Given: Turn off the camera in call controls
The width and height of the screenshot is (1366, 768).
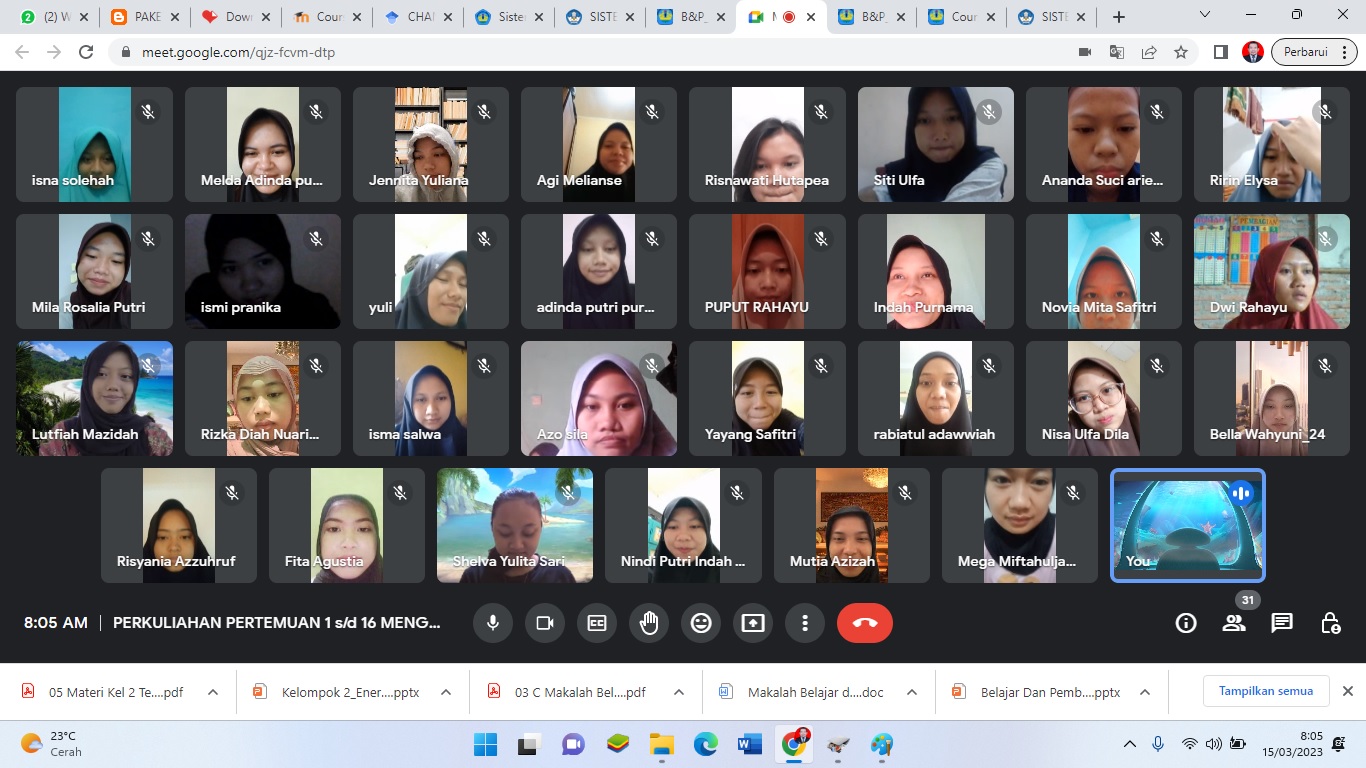Looking at the screenshot, I should coord(545,623).
